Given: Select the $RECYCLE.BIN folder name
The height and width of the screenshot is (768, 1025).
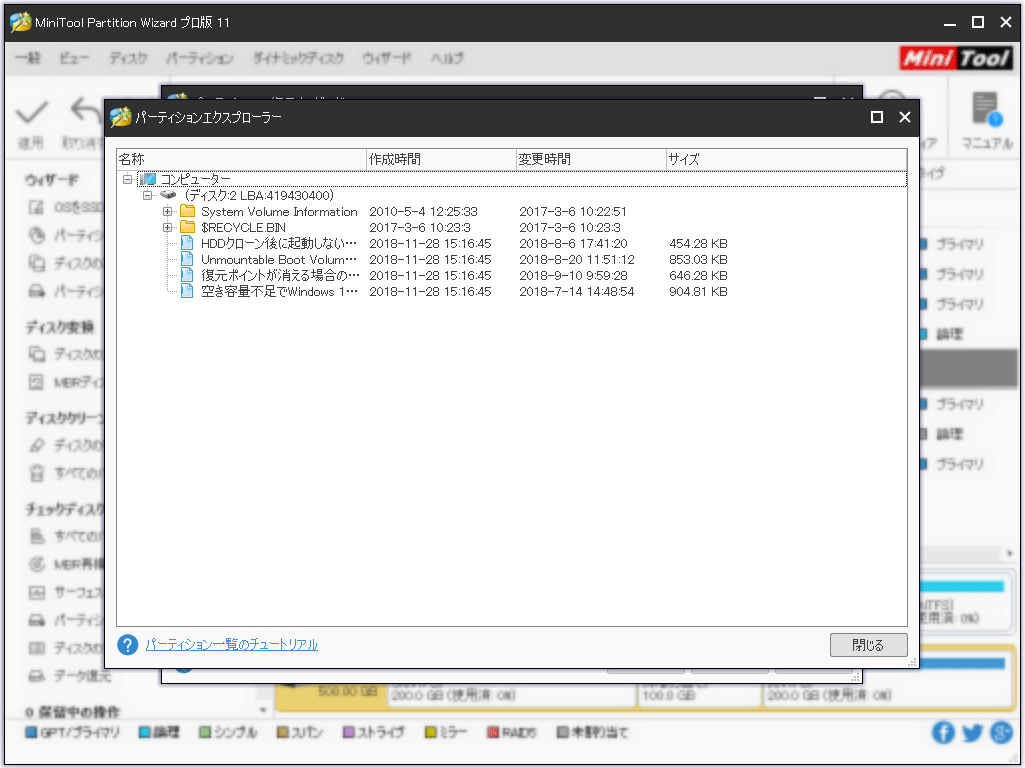Looking at the screenshot, I should [x=243, y=227].
